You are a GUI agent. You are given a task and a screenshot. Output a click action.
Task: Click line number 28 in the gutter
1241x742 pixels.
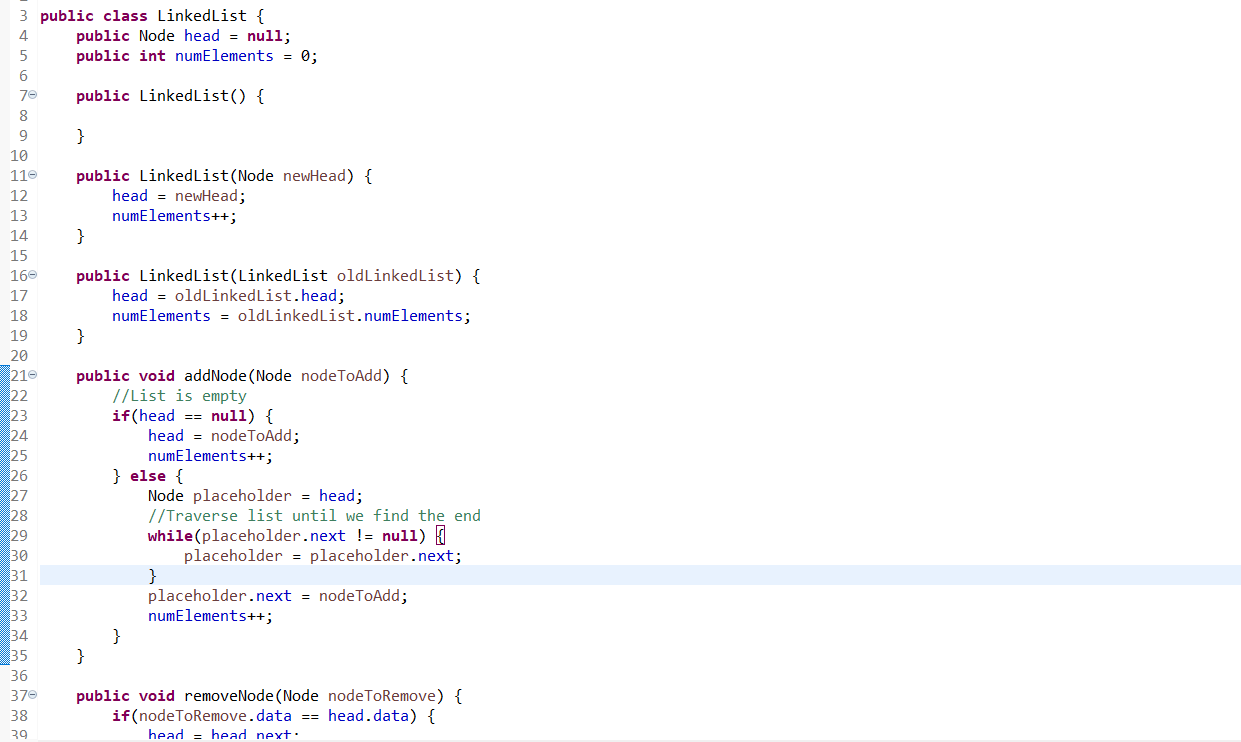19,516
